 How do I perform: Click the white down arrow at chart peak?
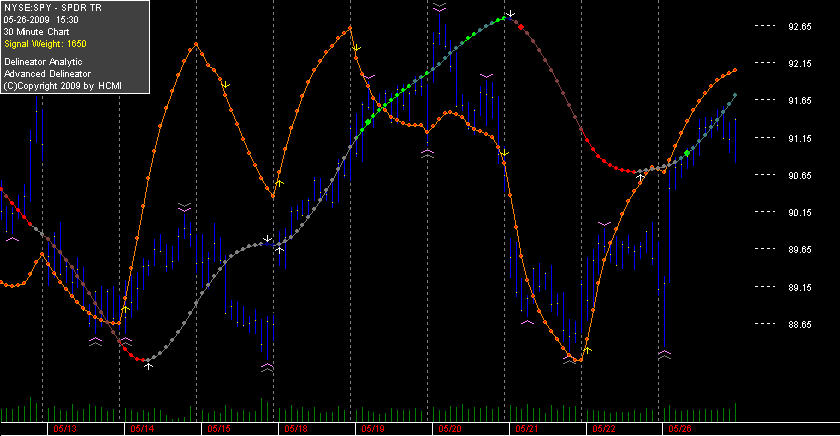click(x=511, y=13)
